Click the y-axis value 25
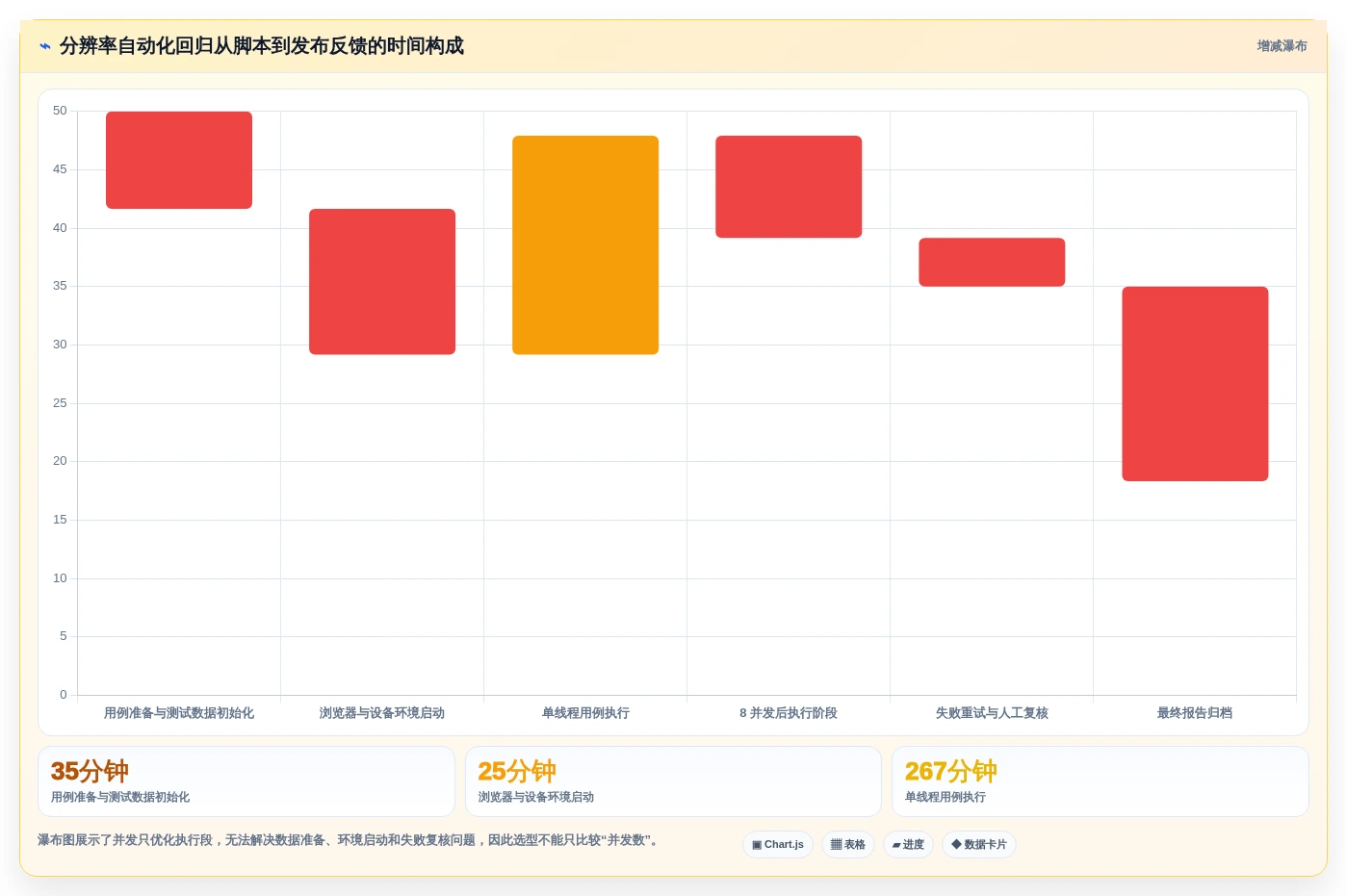This screenshot has height=896, width=1347. tap(60, 403)
